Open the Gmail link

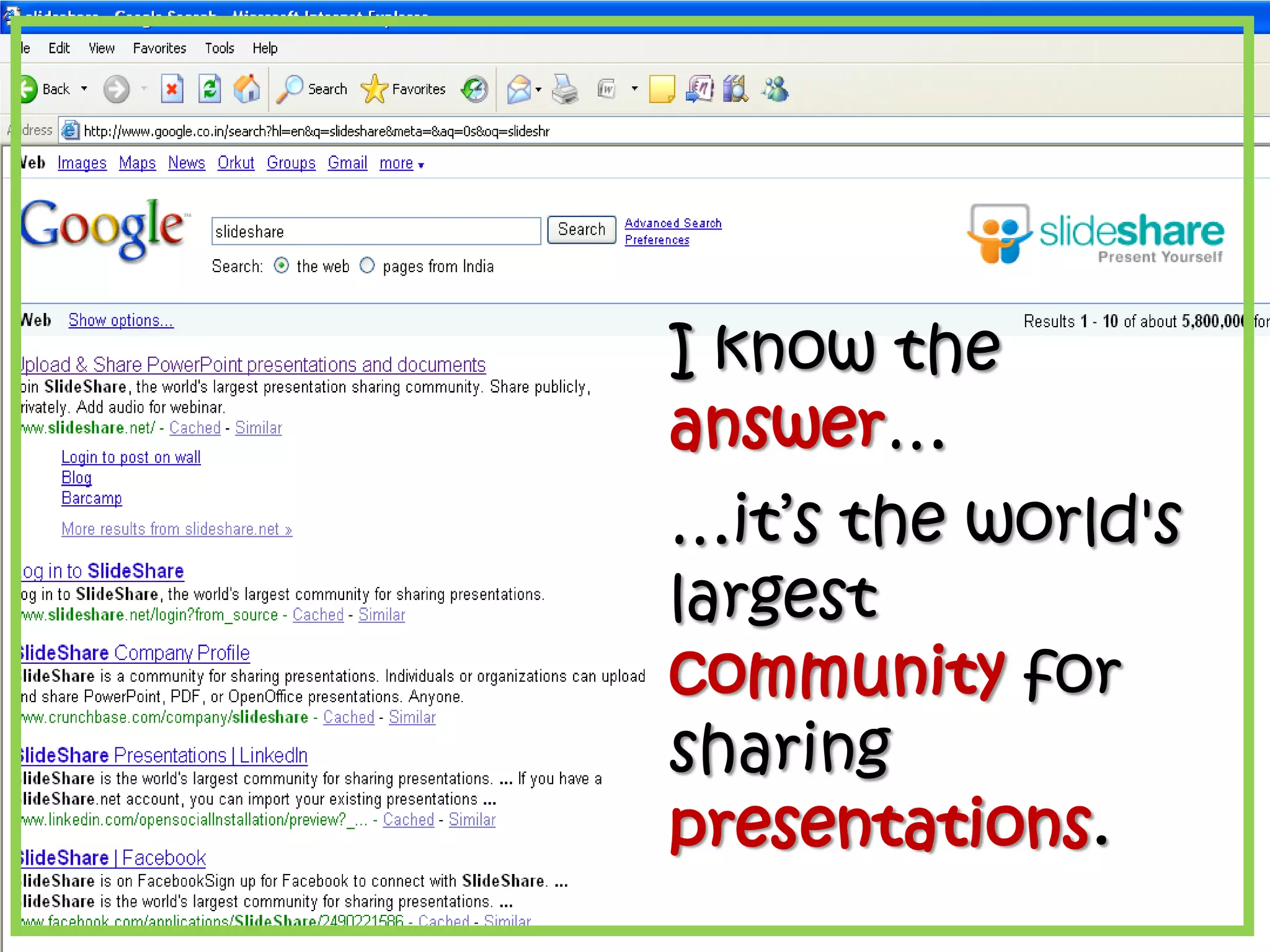click(x=347, y=163)
